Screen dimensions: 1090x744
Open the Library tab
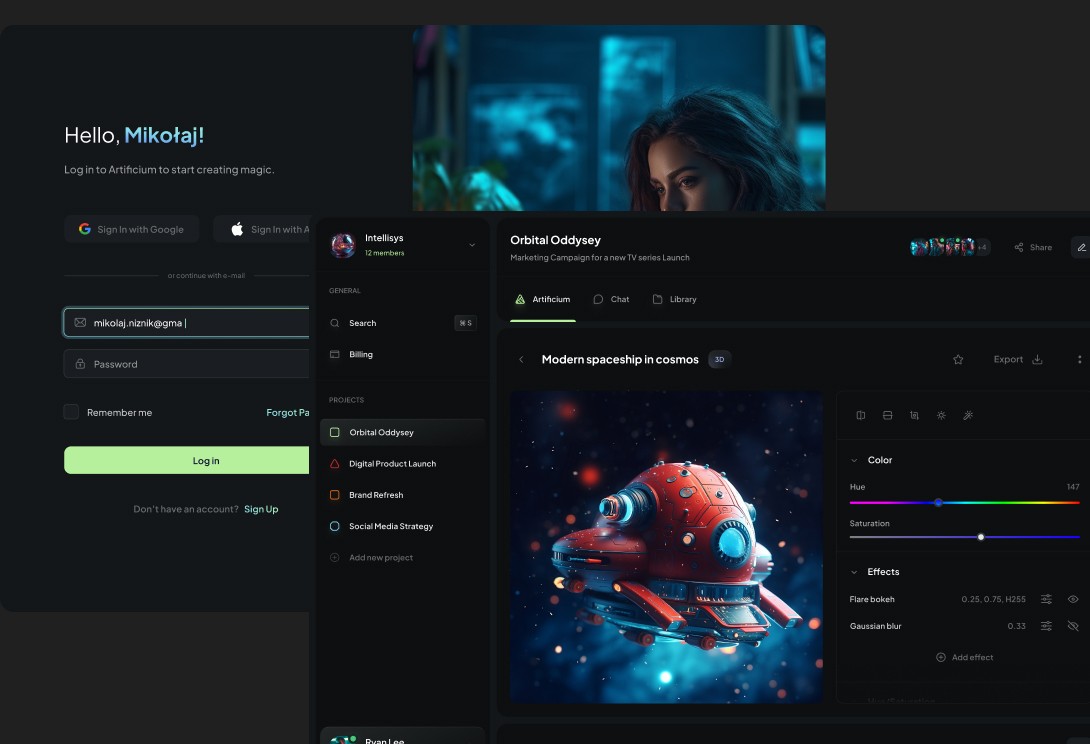[x=674, y=299]
